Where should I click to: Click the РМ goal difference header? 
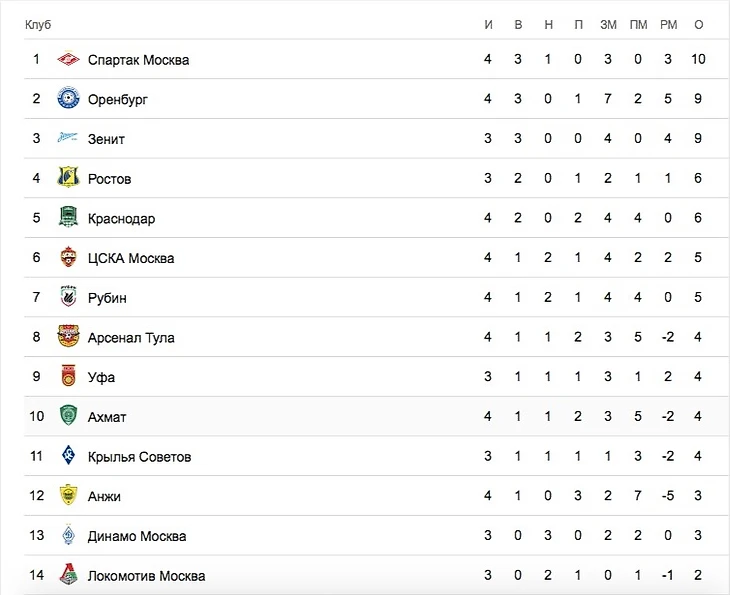pyautogui.click(x=668, y=25)
